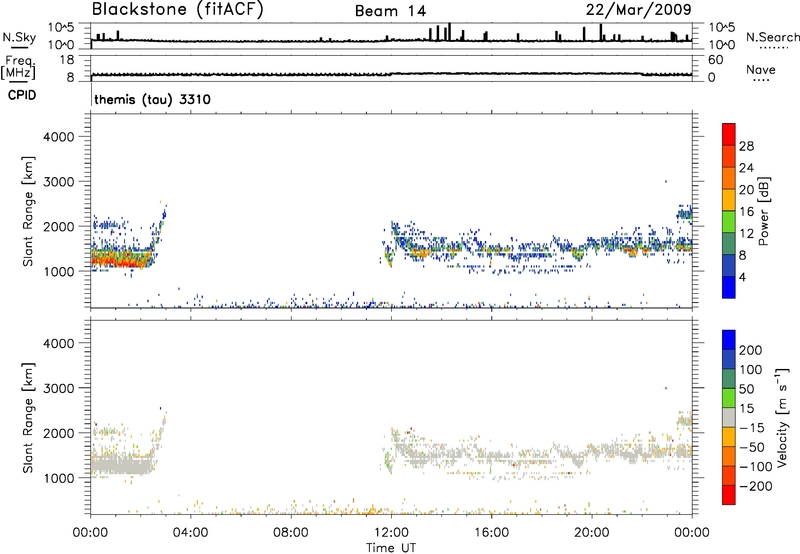Click the "-15" label on Velocity colorbar
Image resolution: width=800 pixels, height=554 pixels.
pyautogui.click(x=752, y=427)
